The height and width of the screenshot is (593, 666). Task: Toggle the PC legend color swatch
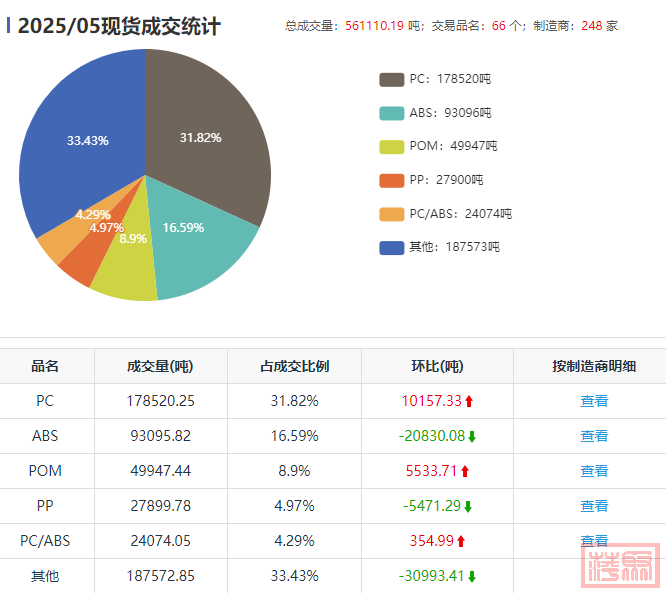pos(391,79)
